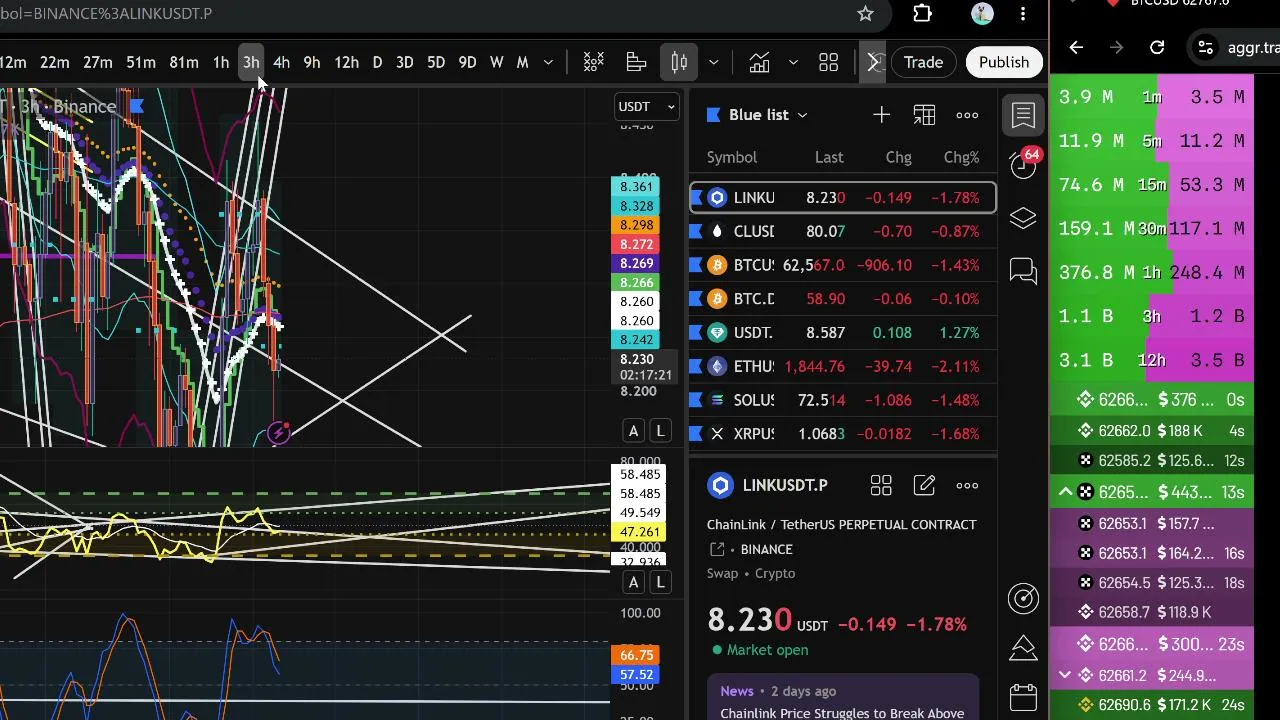Toggle auto scale A on price pane
The height and width of the screenshot is (720, 1280).
(633, 431)
